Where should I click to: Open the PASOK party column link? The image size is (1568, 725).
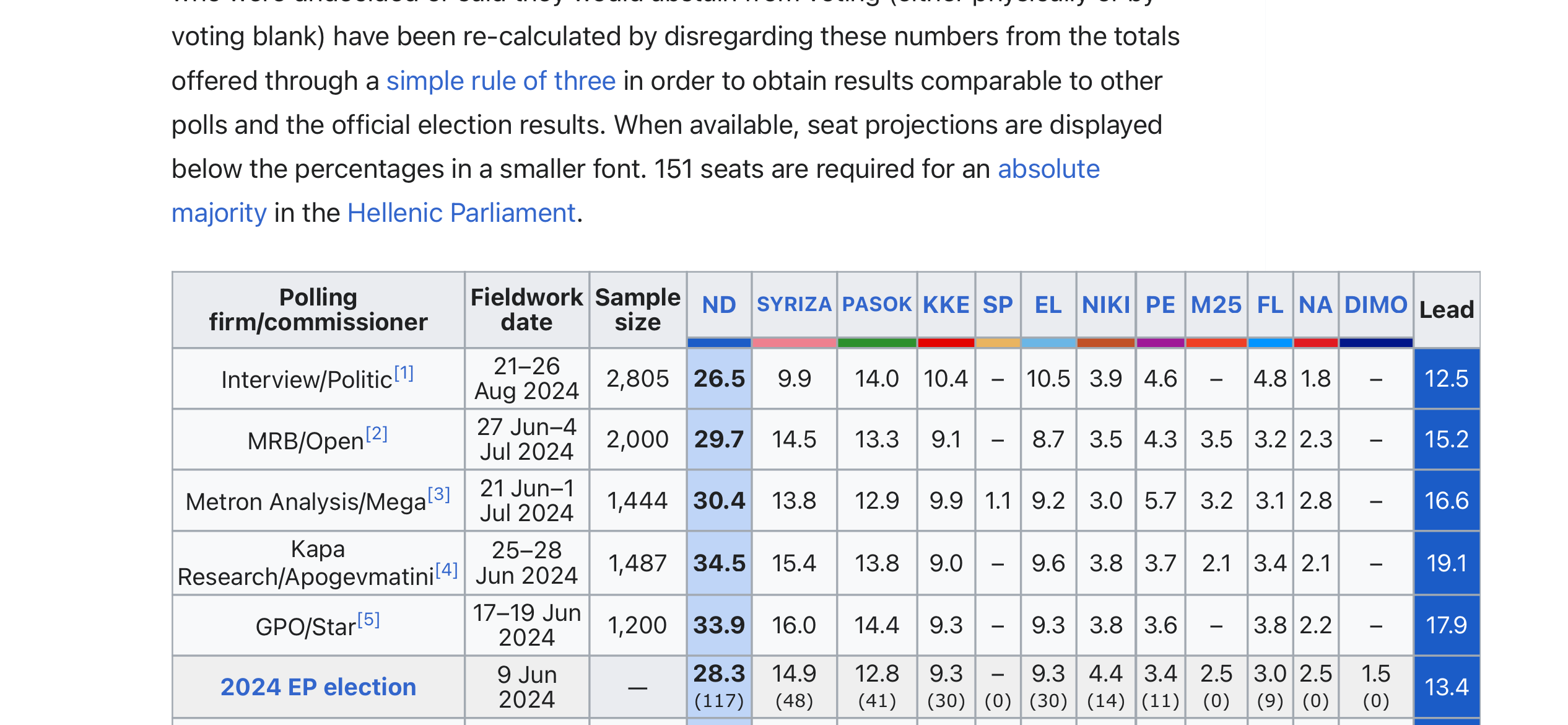click(x=876, y=305)
